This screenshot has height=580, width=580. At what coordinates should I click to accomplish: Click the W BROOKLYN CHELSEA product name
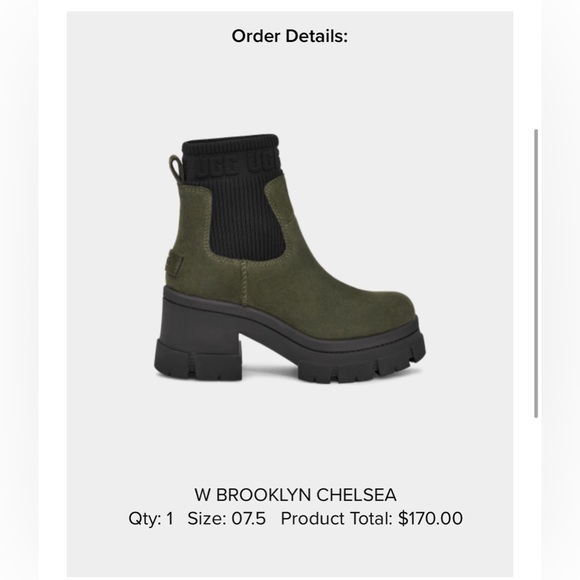coord(296,495)
